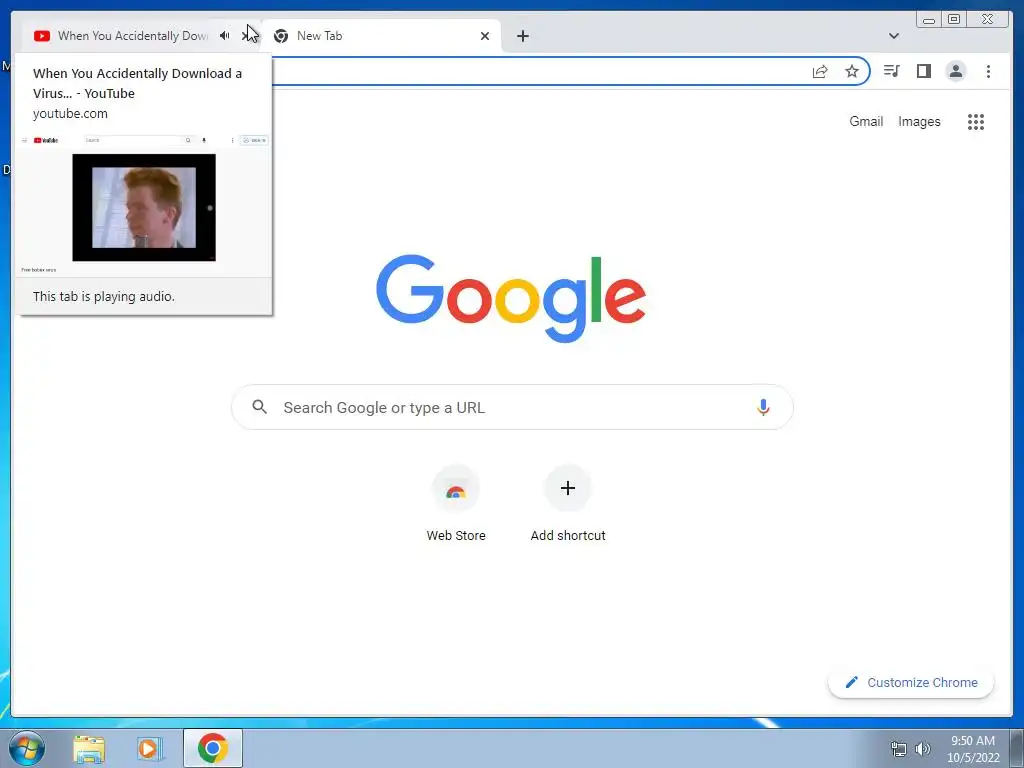
Task: Click the Google logo
Action: point(511,298)
